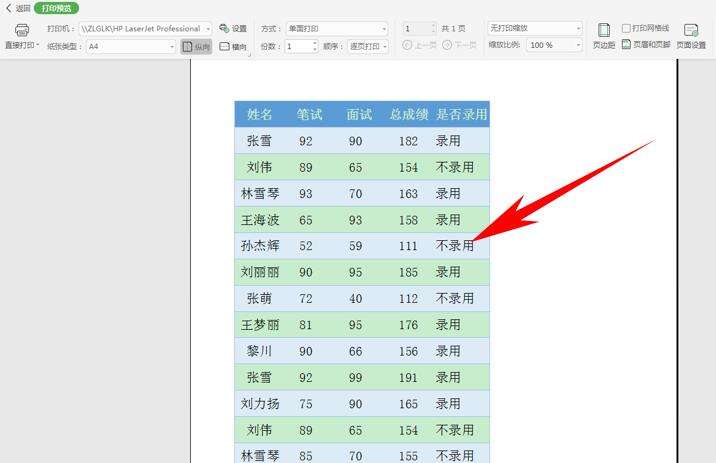Click the 份数 copies number field
Viewport: 716px width, 463px height.
coord(298,47)
